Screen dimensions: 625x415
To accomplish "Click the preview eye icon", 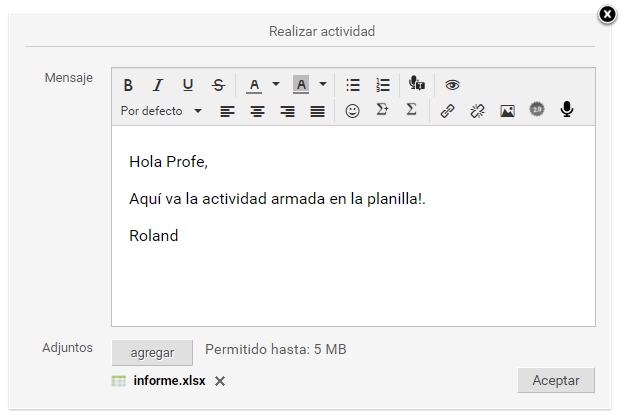I will click(x=452, y=85).
